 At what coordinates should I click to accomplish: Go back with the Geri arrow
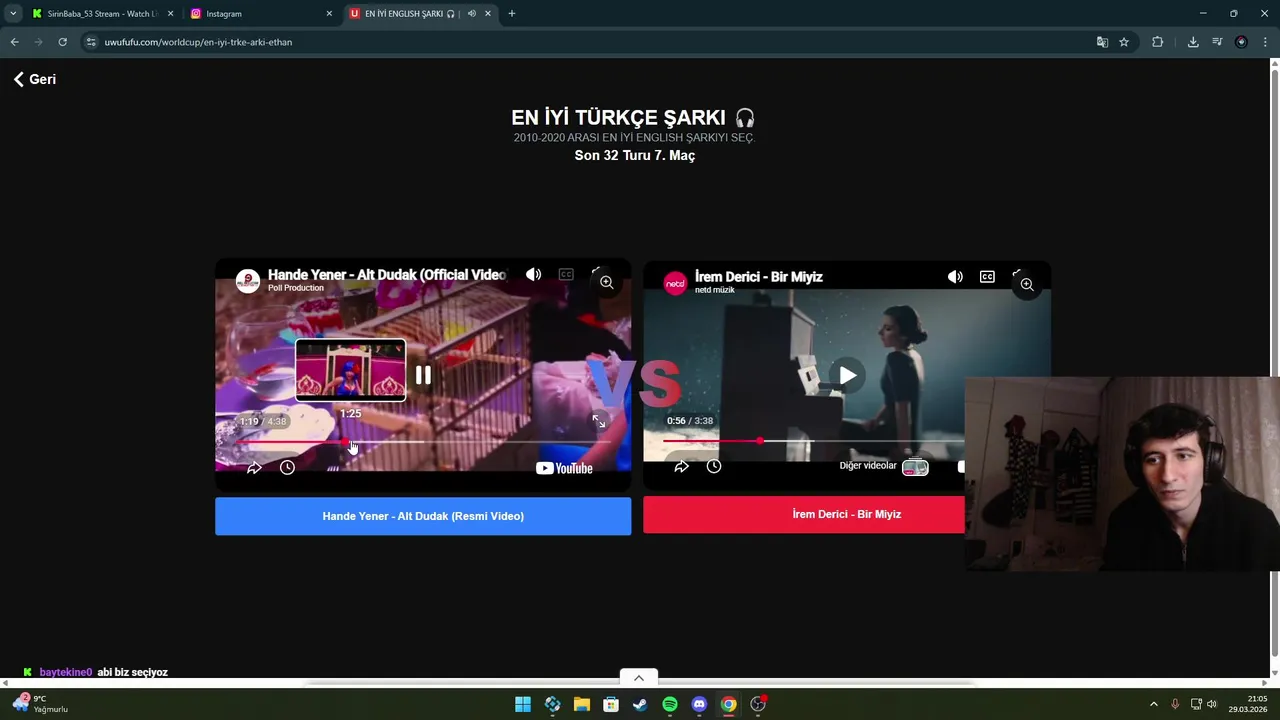[x=34, y=79]
